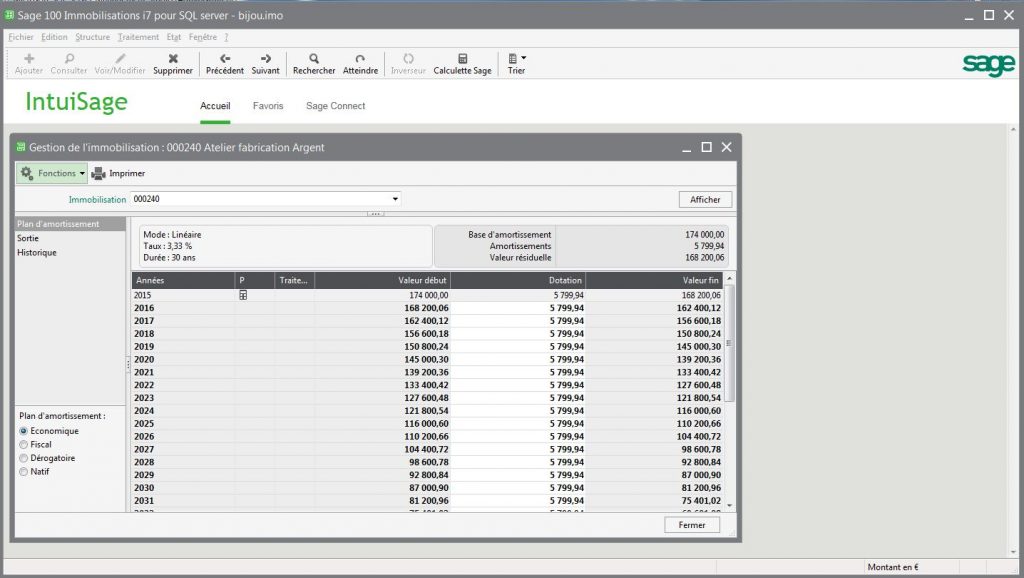Open the Traitement menu
Viewport: 1024px width, 578px height.
pos(138,37)
